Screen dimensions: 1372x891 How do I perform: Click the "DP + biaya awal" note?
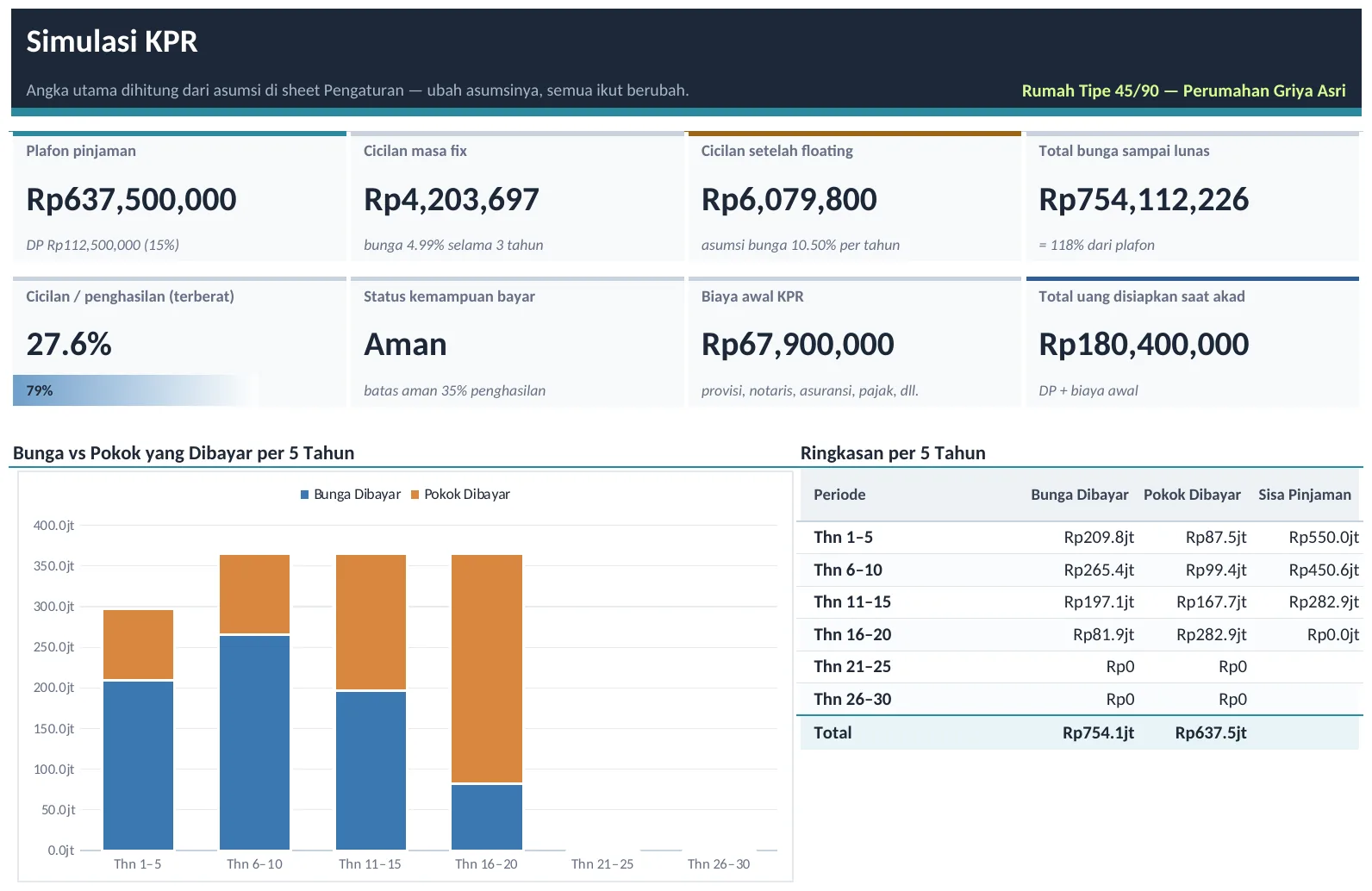[1088, 390]
